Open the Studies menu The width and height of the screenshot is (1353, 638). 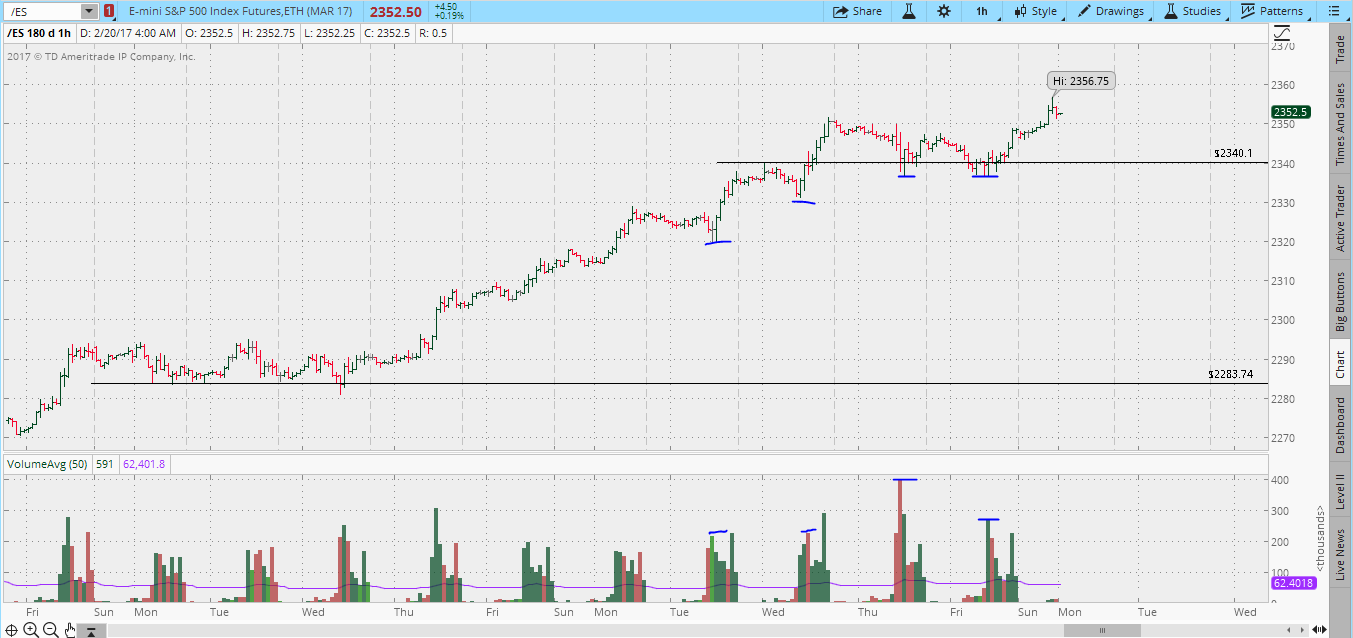click(1192, 11)
